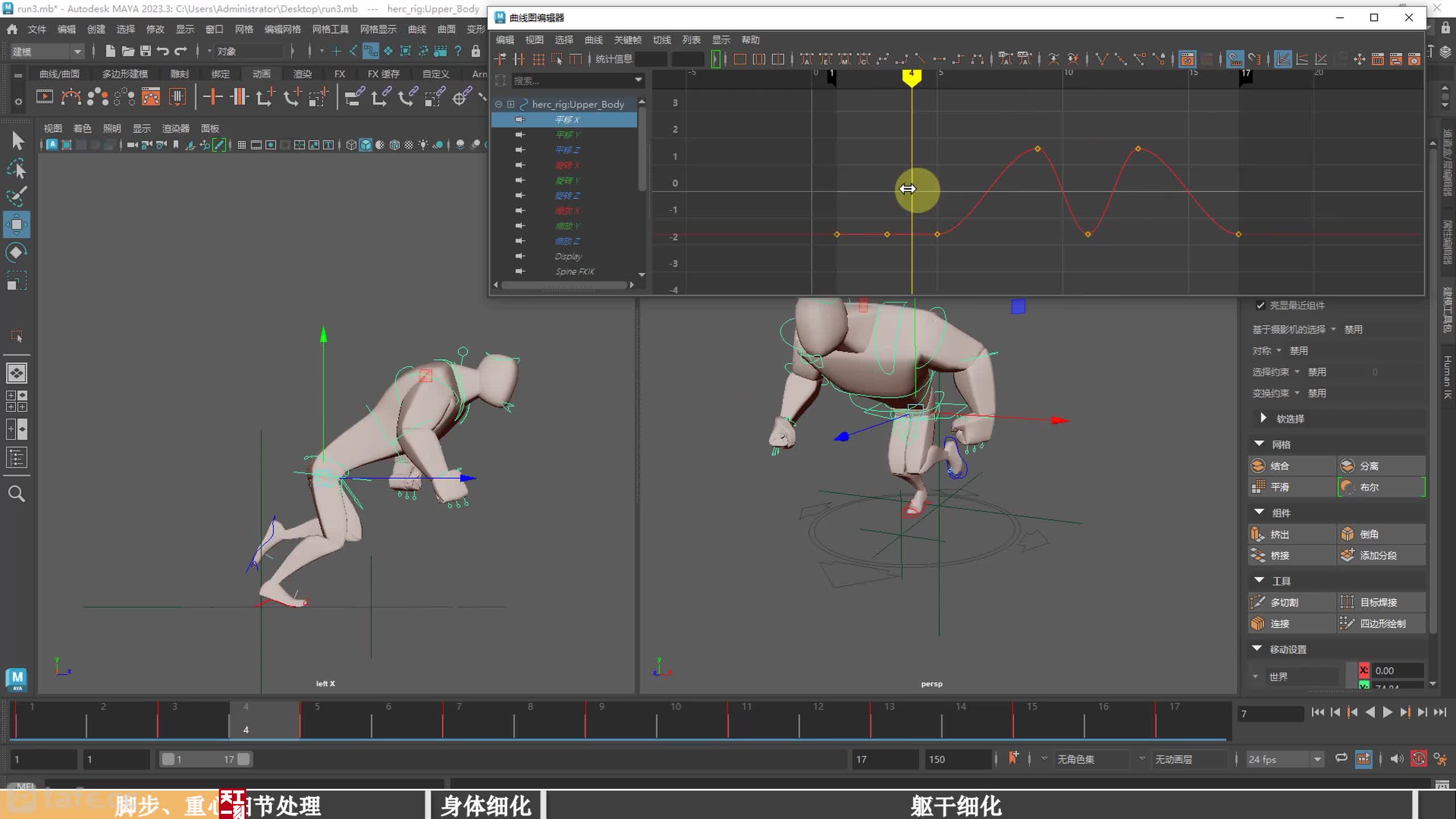Click the Graph Editor move nearest key icon
This screenshot has width=1456, height=819.
tap(500, 59)
